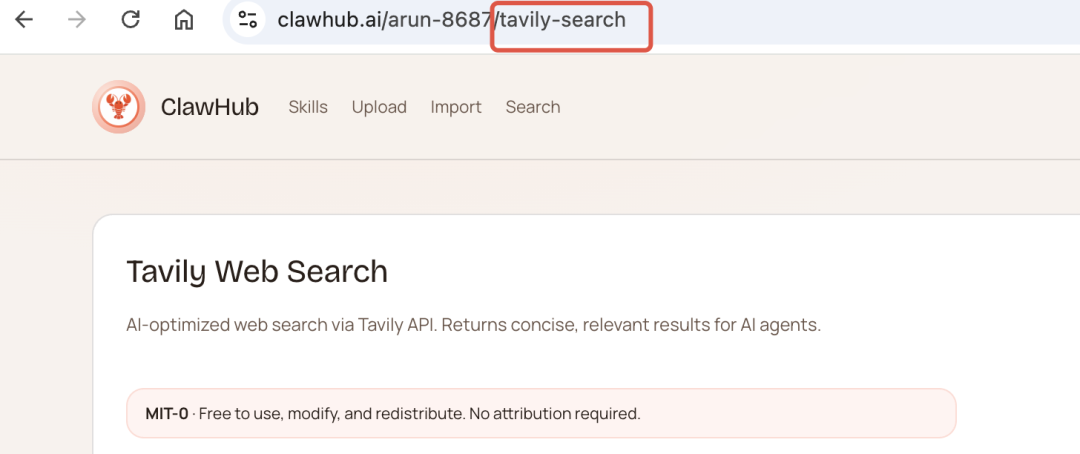Screen dimensions: 1080x454
Task: Click the MIT-0 license label
Action: click(x=167, y=414)
